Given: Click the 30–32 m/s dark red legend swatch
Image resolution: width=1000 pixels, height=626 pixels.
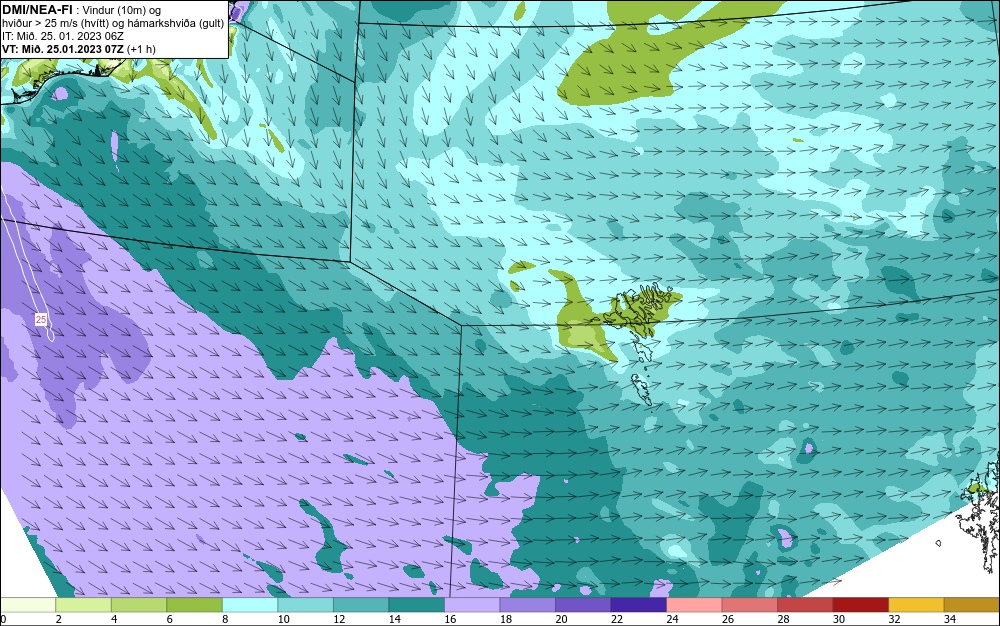Looking at the screenshot, I should pyautogui.click(x=860, y=605).
